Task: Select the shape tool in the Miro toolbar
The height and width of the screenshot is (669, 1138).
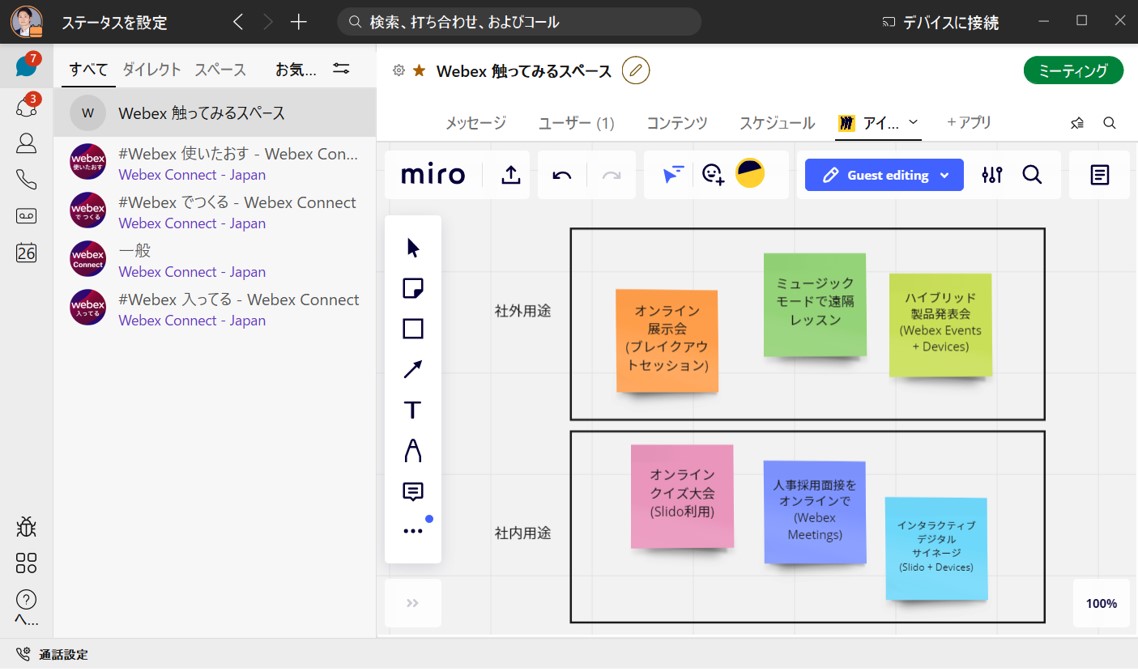Action: (x=413, y=329)
